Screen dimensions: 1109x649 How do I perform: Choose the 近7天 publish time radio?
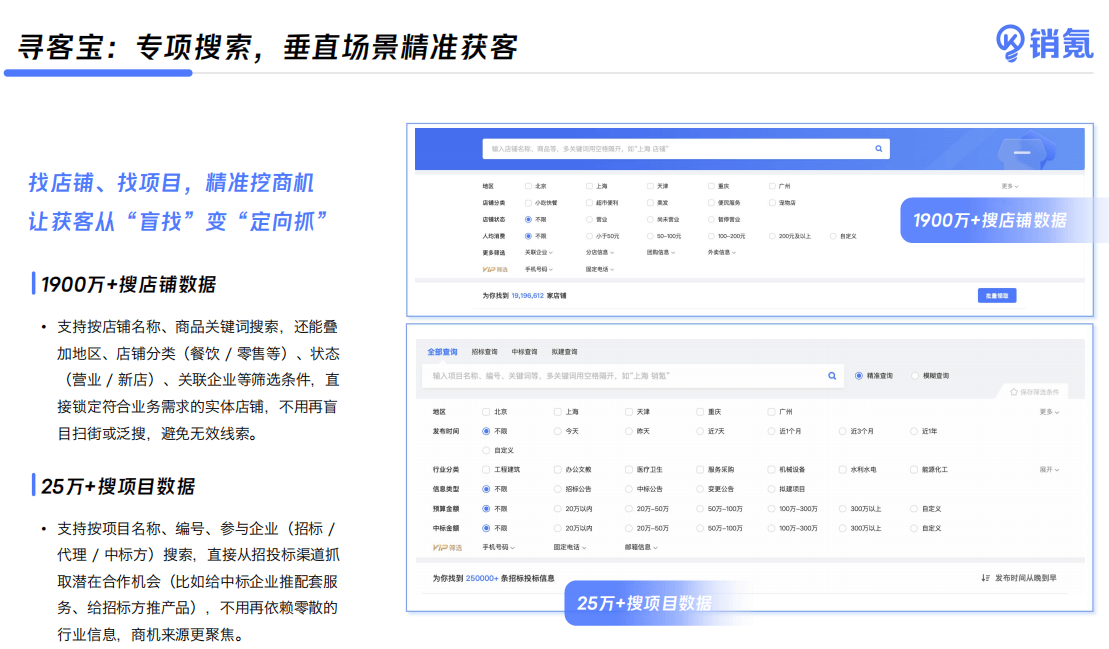[700, 431]
